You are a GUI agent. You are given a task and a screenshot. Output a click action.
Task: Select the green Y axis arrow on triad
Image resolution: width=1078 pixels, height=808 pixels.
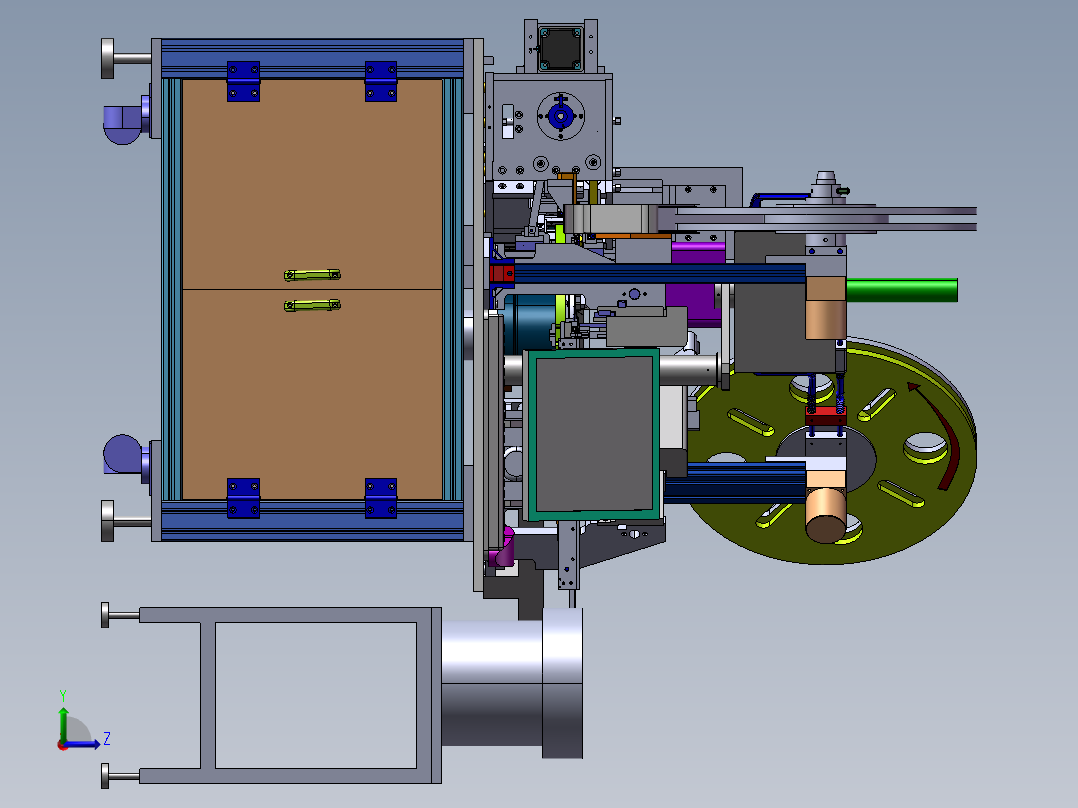(x=63, y=723)
